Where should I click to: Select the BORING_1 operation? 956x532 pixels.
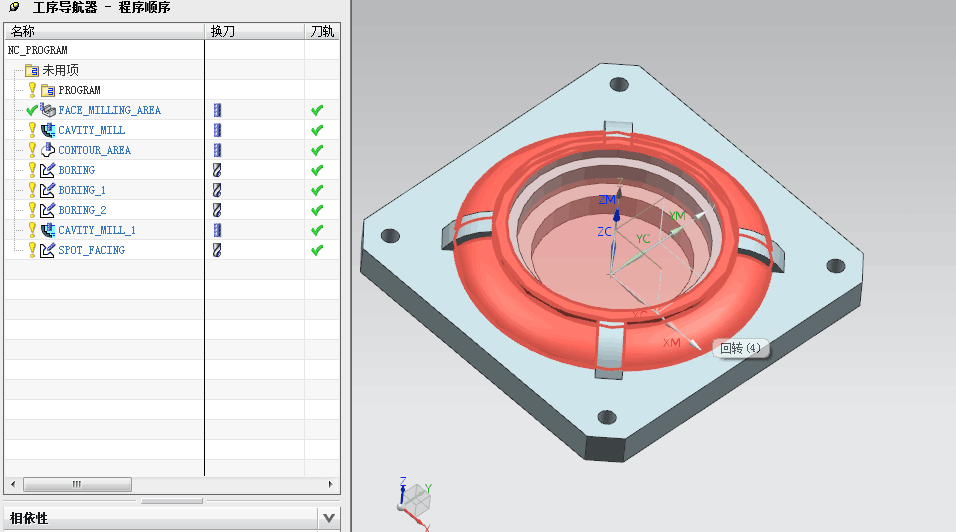[x=82, y=190]
